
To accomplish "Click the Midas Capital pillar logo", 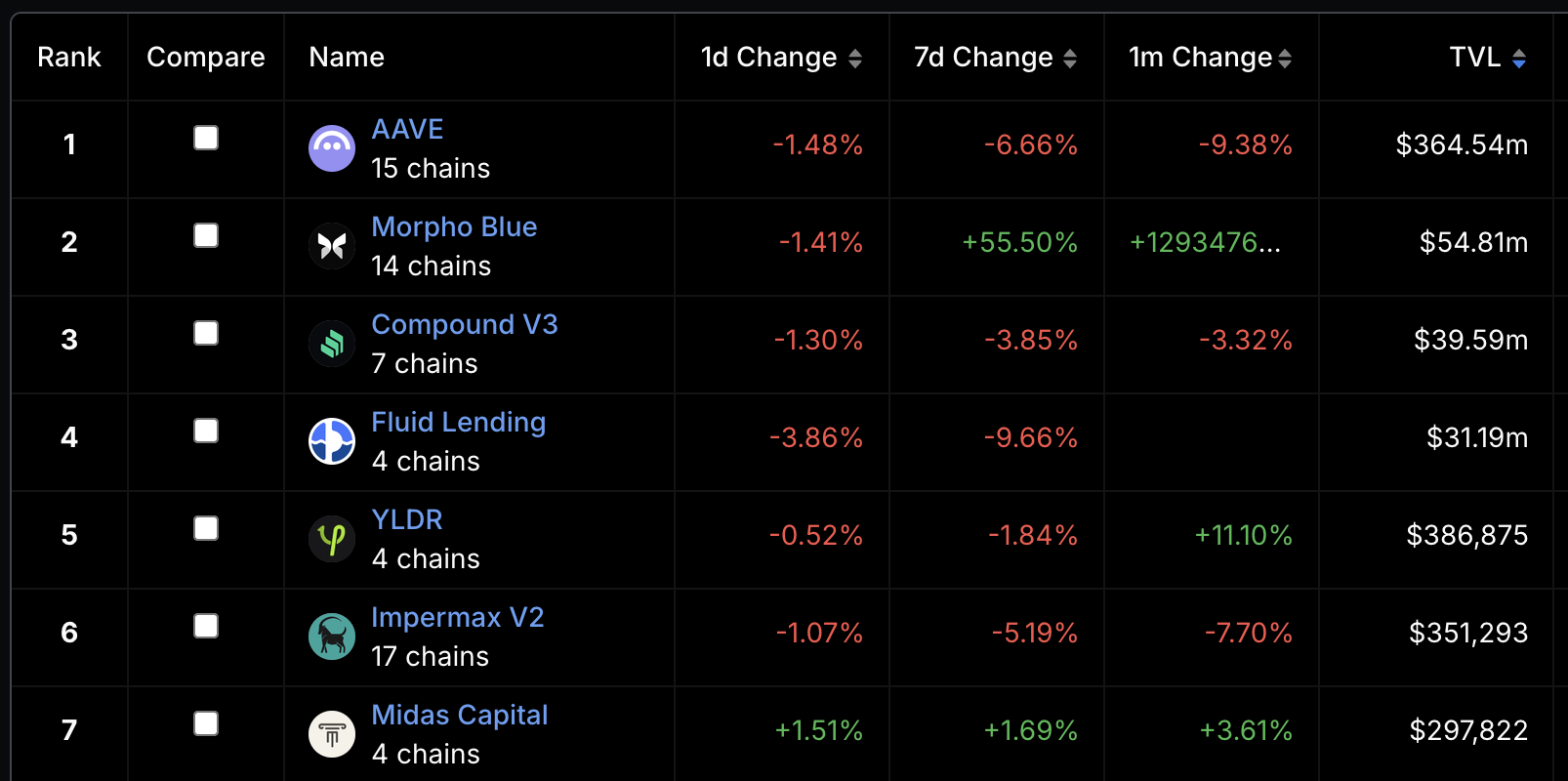I will 332,734.
